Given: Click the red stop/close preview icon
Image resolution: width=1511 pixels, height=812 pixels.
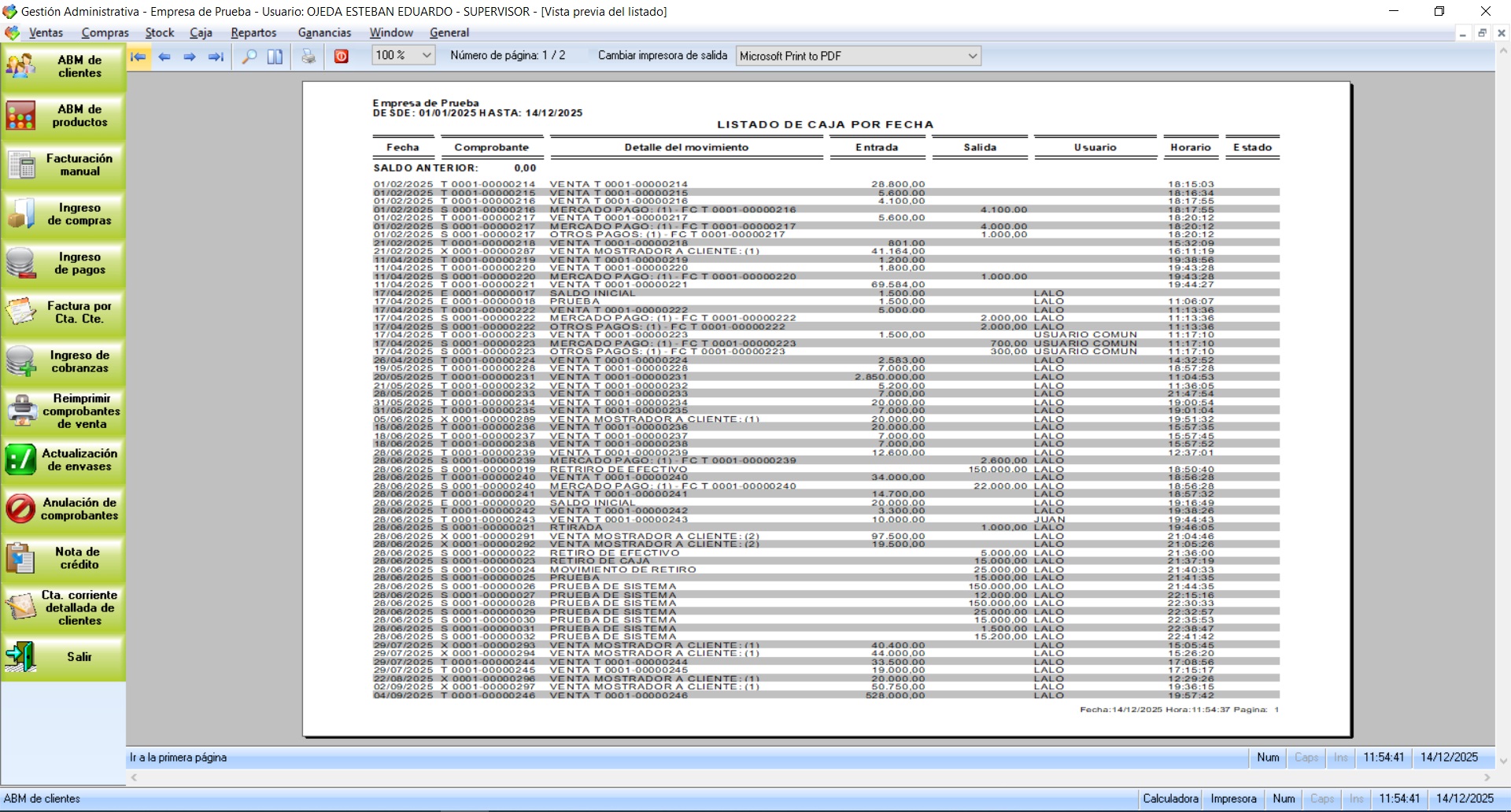Looking at the screenshot, I should [342, 57].
